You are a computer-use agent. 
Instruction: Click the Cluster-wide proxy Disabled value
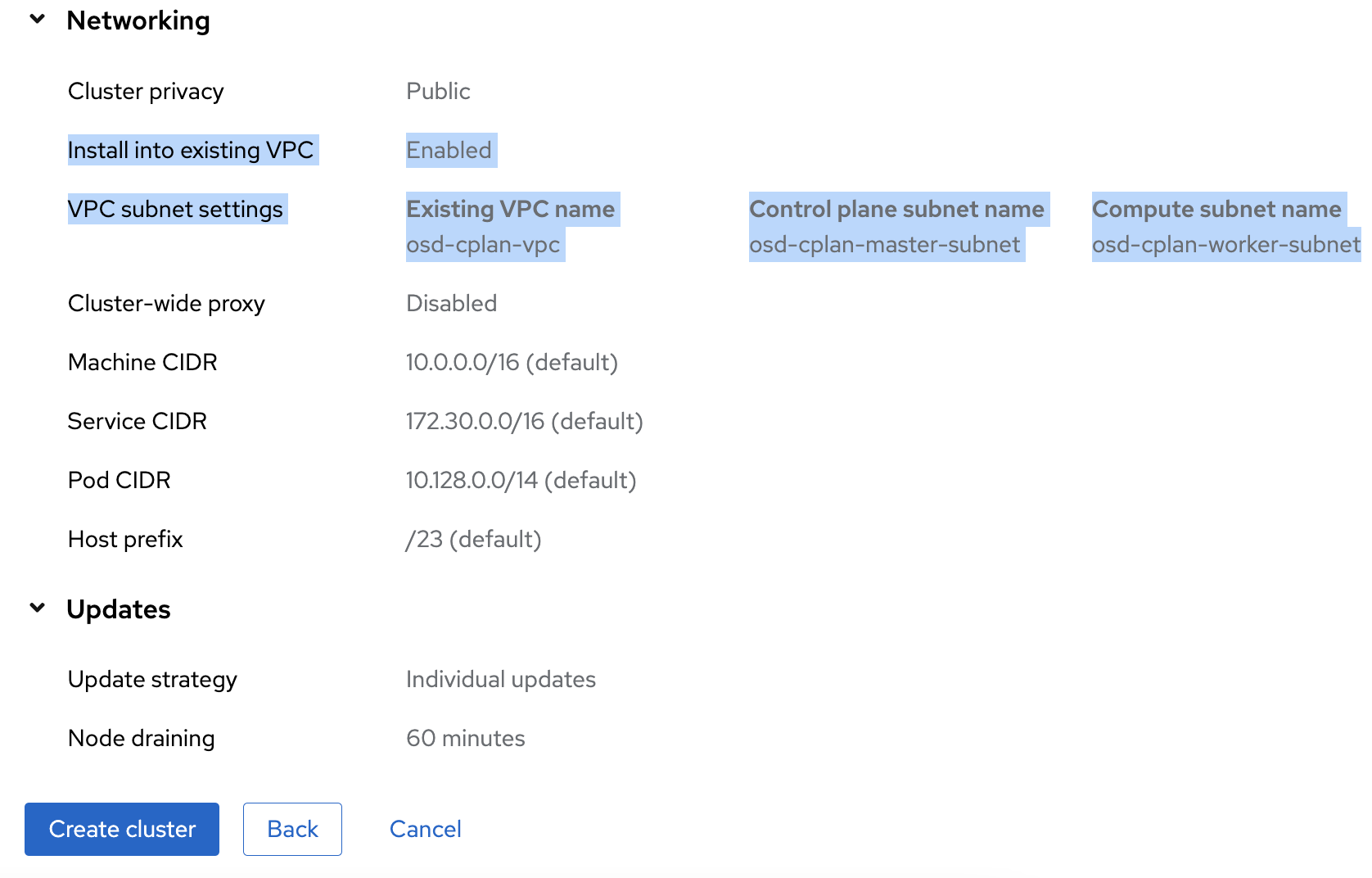tap(451, 304)
